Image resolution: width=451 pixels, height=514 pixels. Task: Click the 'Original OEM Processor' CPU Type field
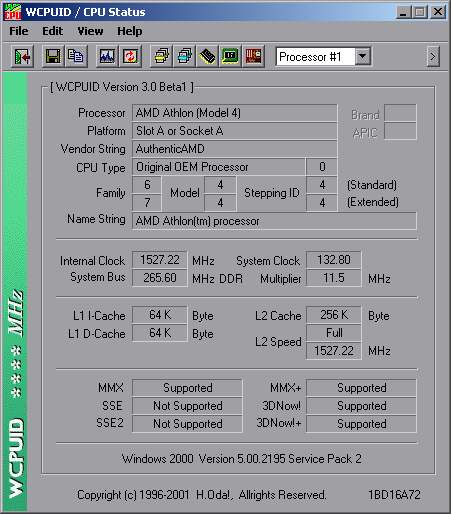point(219,167)
